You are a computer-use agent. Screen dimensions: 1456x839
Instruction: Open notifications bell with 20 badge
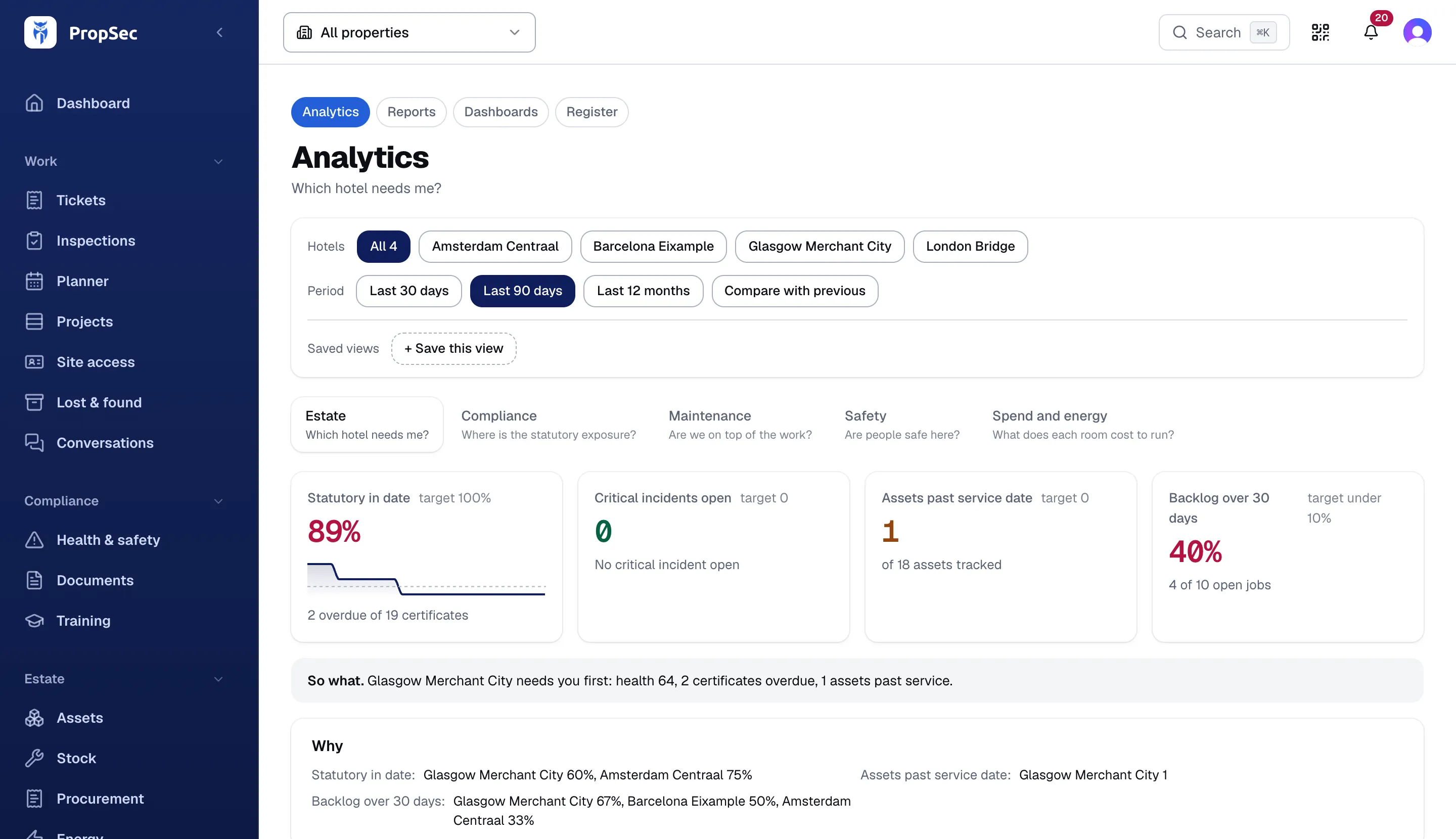pyautogui.click(x=1371, y=32)
